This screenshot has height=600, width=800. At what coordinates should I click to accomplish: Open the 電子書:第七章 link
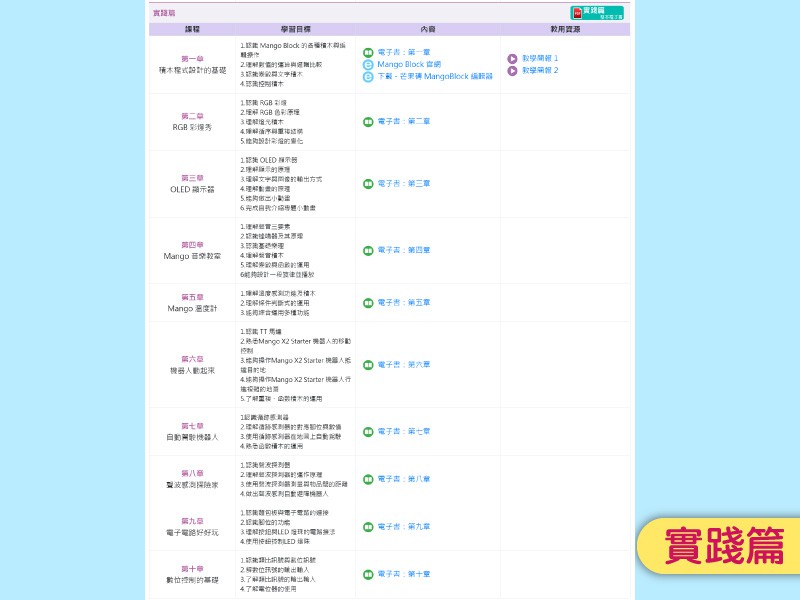pos(404,432)
